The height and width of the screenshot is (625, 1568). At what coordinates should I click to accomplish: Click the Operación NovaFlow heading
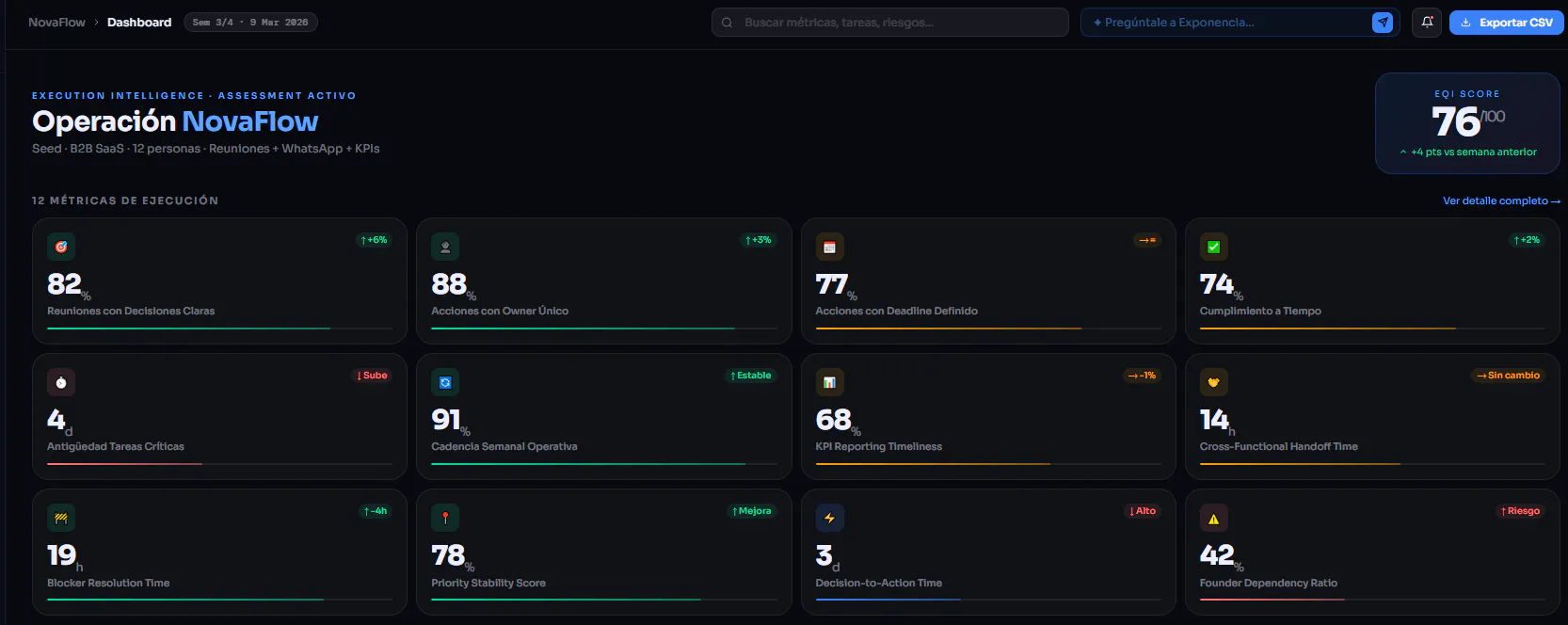175,121
